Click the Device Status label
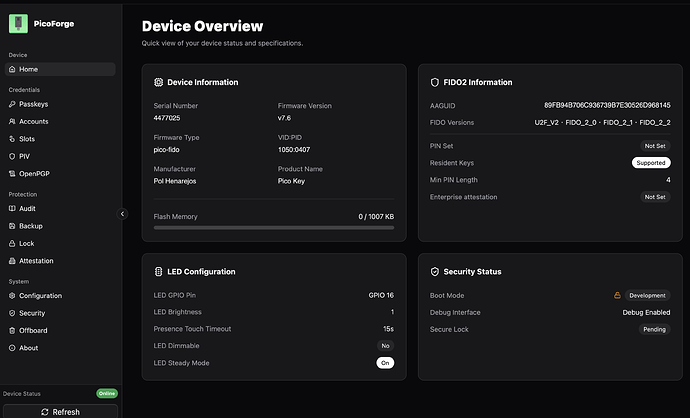 point(22,394)
